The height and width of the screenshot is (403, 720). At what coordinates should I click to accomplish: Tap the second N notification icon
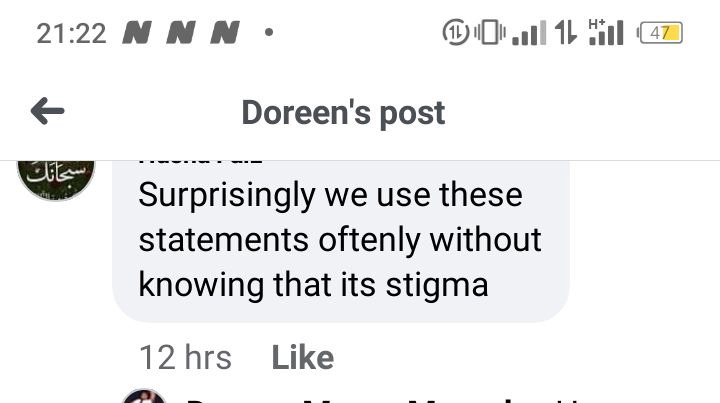(x=181, y=33)
